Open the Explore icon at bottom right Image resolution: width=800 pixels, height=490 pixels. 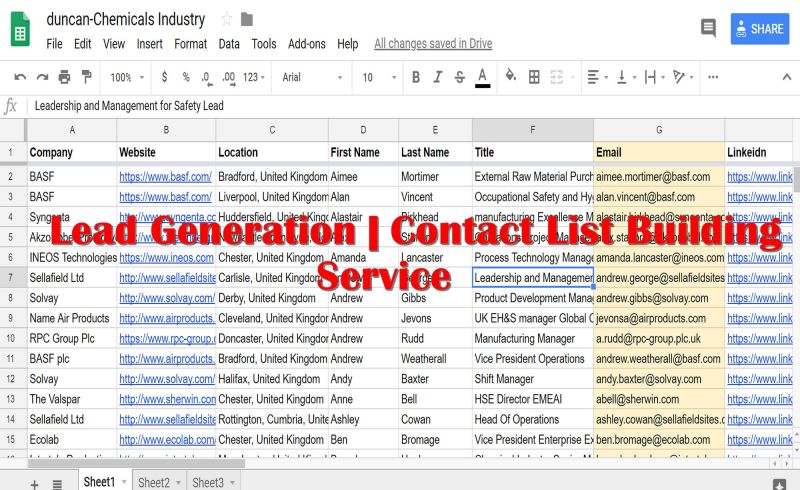(x=779, y=484)
